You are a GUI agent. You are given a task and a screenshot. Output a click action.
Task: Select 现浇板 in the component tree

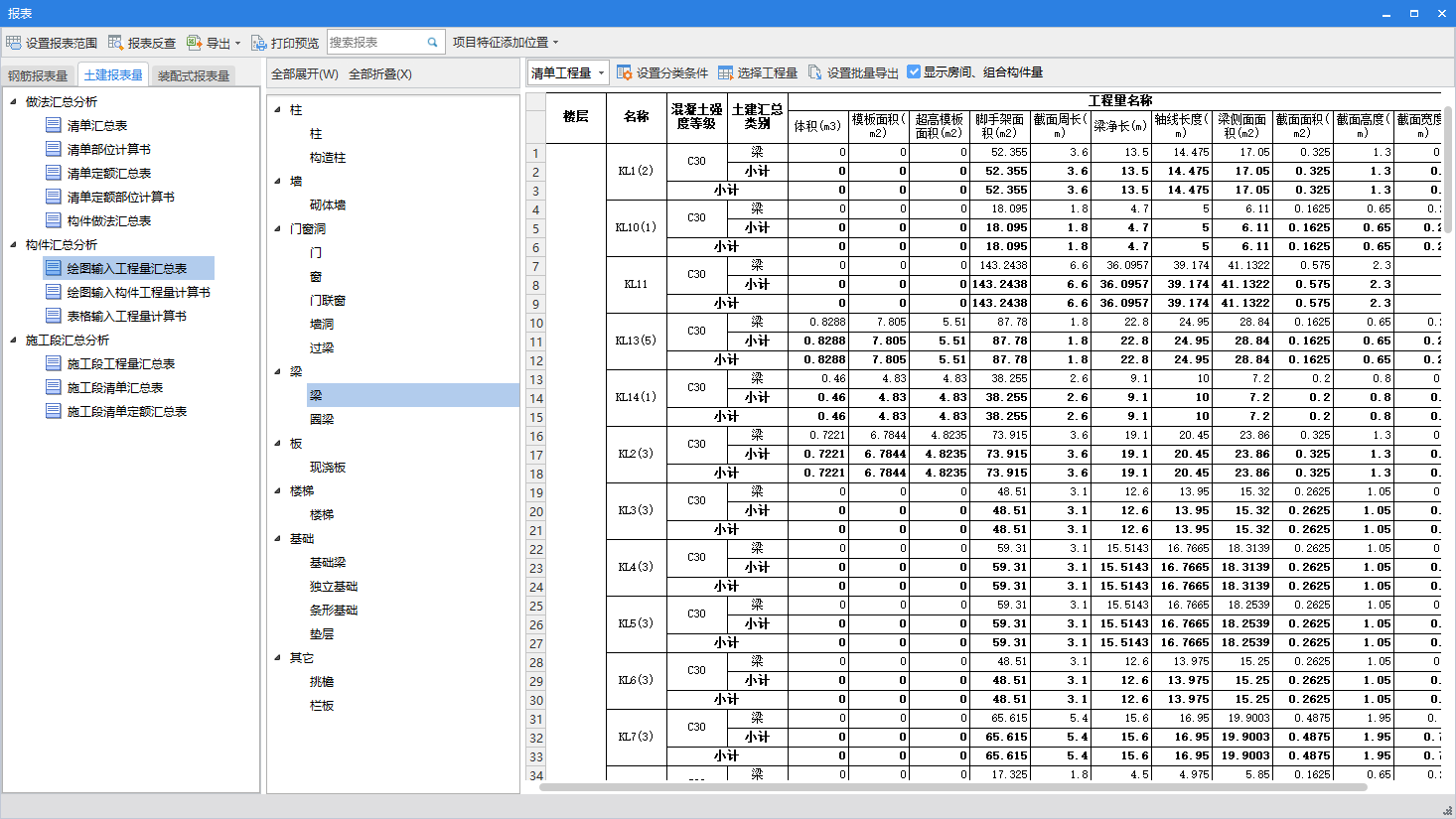click(x=328, y=467)
